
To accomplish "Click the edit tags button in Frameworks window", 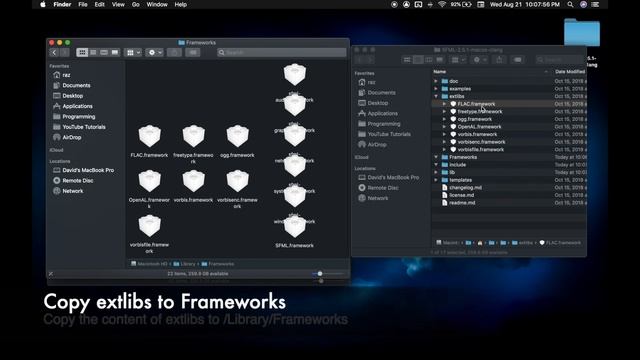I will coord(193,53).
